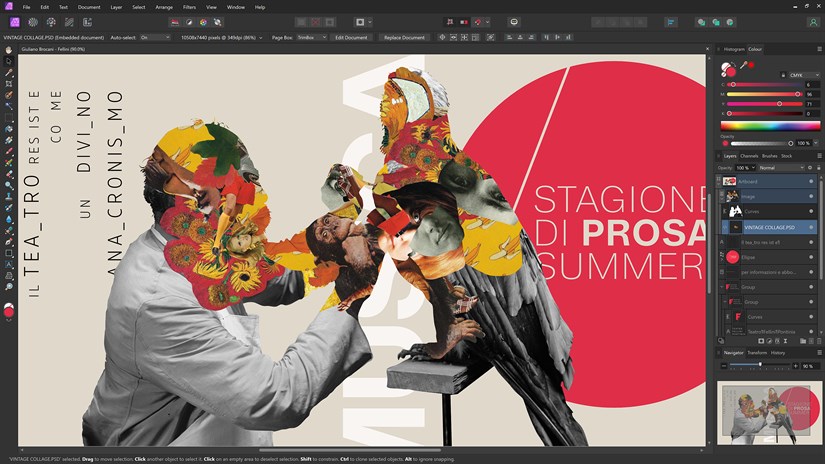825x464 pixels.
Task: Switch to the Histogram tab
Action: [x=733, y=49]
